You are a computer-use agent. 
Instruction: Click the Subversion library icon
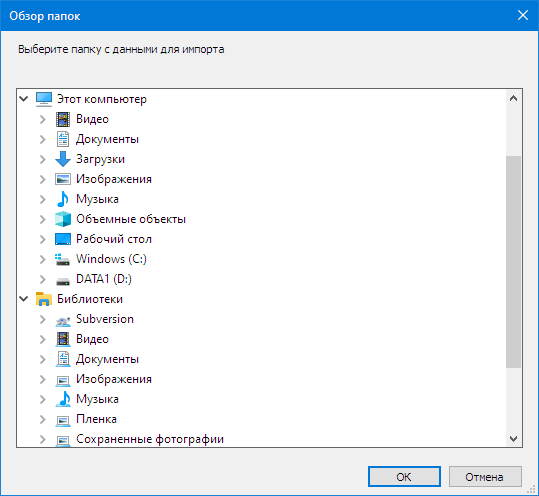[63, 321]
